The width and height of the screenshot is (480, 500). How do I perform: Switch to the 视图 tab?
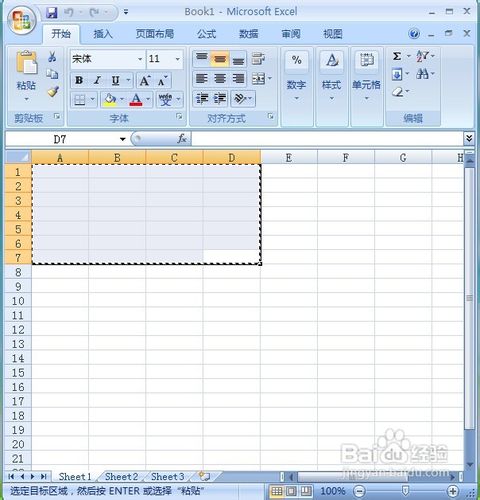[x=333, y=34]
